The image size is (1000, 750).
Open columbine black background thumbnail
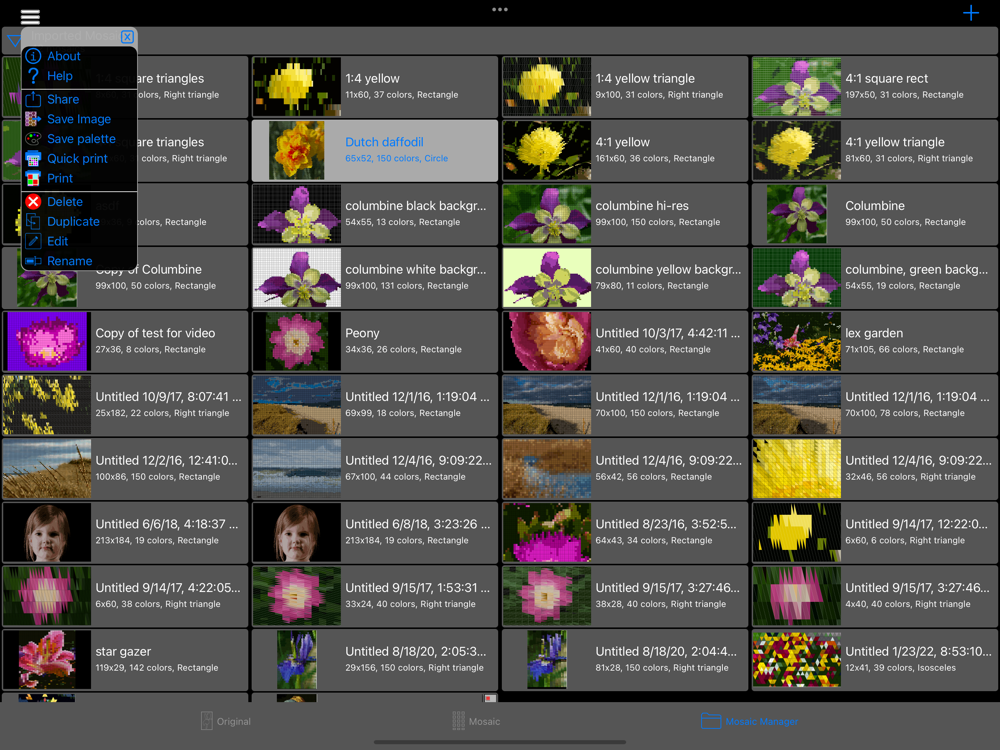[297, 214]
